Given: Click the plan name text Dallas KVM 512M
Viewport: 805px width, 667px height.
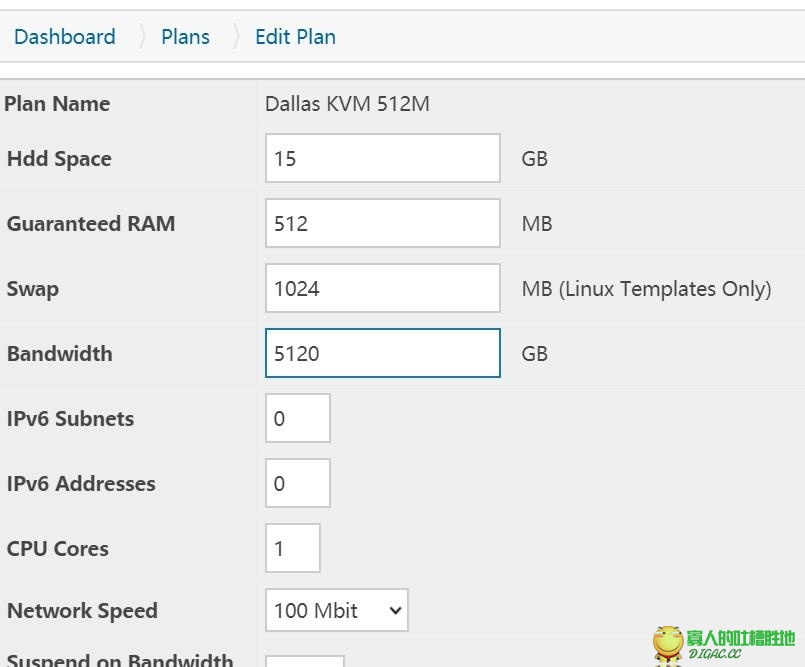Looking at the screenshot, I should click(x=347, y=104).
